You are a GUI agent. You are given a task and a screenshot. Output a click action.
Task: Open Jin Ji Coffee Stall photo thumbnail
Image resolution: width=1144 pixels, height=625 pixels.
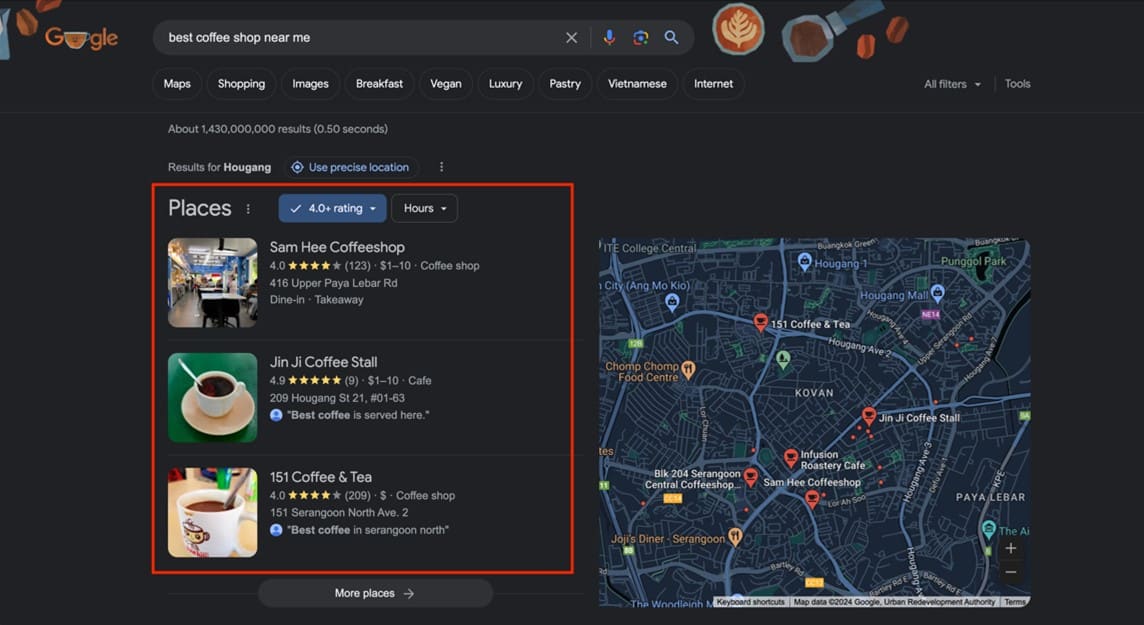coord(212,397)
